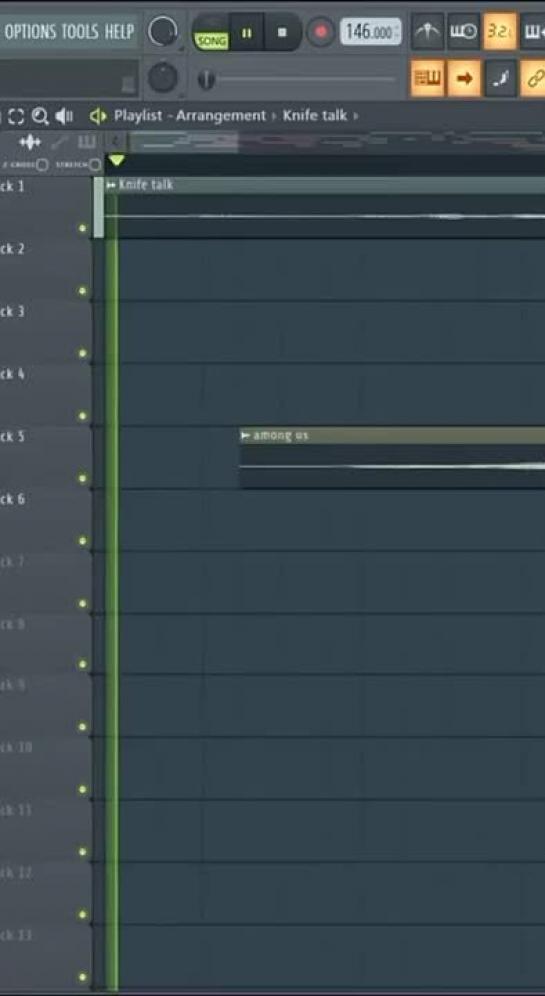
Task: Toggle the wait for input icon
Action: point(464,31)
